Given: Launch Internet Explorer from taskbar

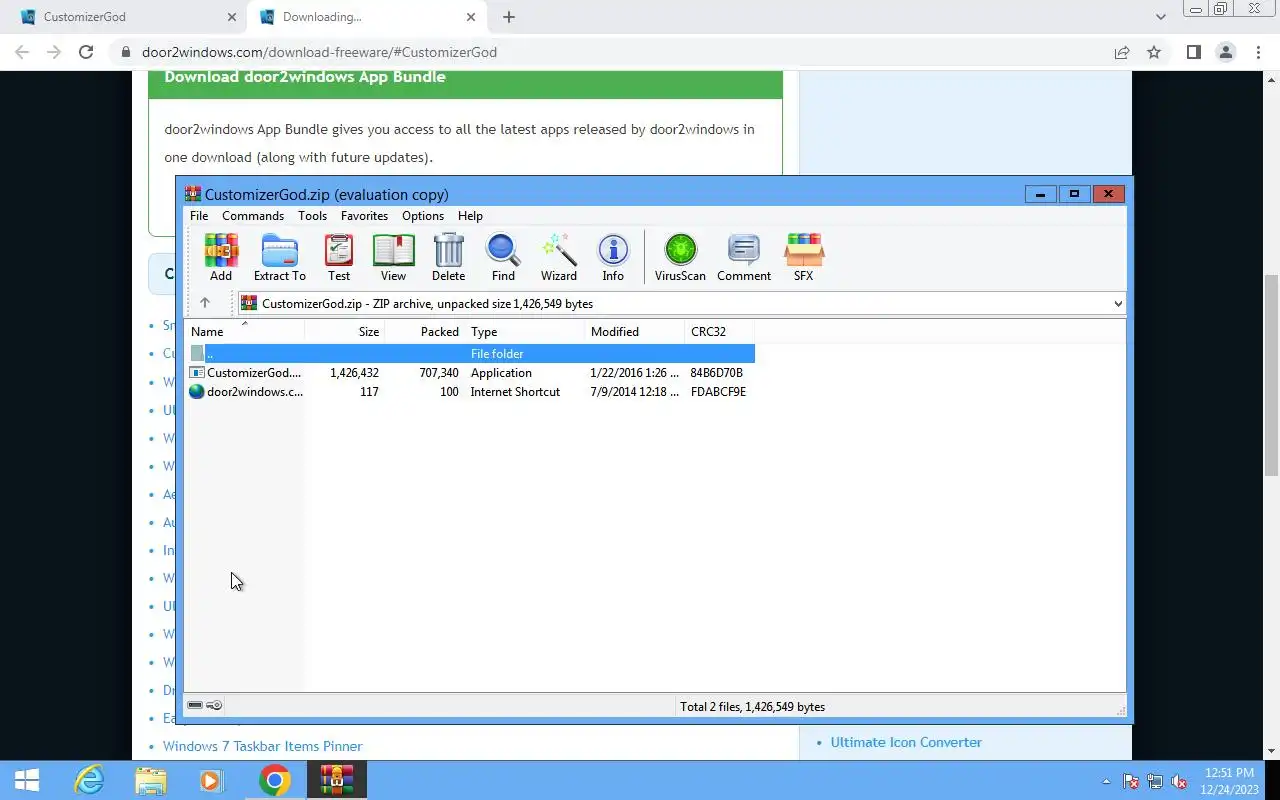Looking at the screenshot, I should pos(89,780).
